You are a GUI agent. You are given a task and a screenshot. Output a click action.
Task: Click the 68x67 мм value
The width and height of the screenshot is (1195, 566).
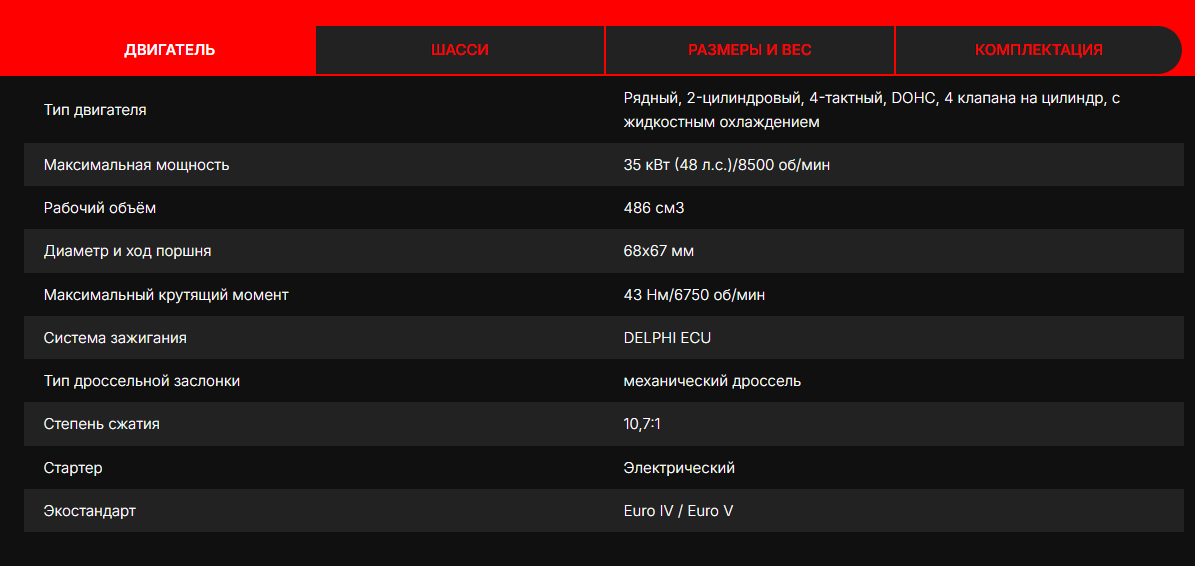pyautogui.click(x=658, y=251)
